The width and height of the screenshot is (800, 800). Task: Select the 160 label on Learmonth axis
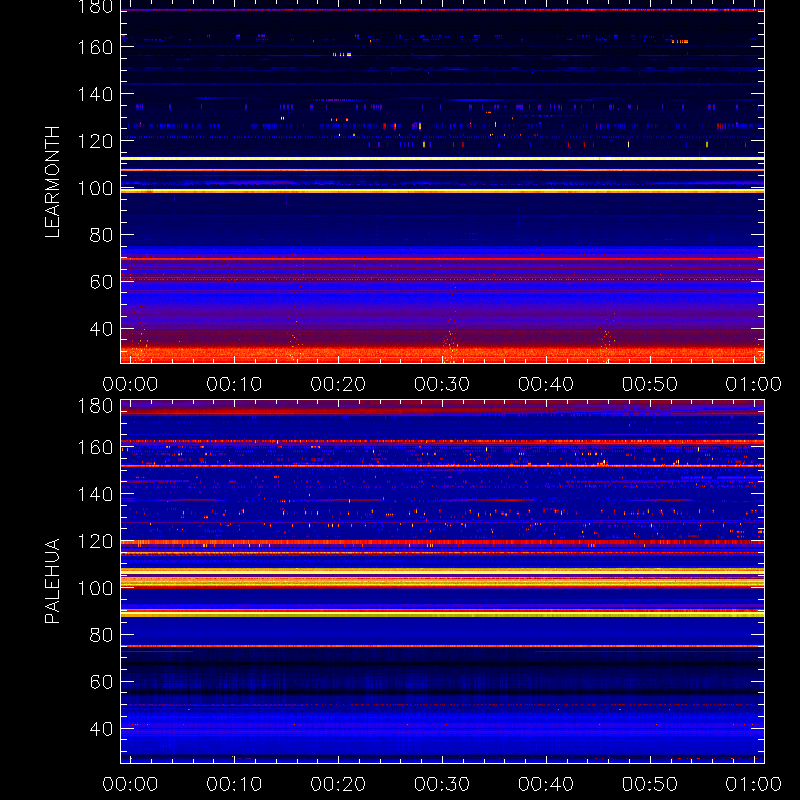(x=95, y=47)
